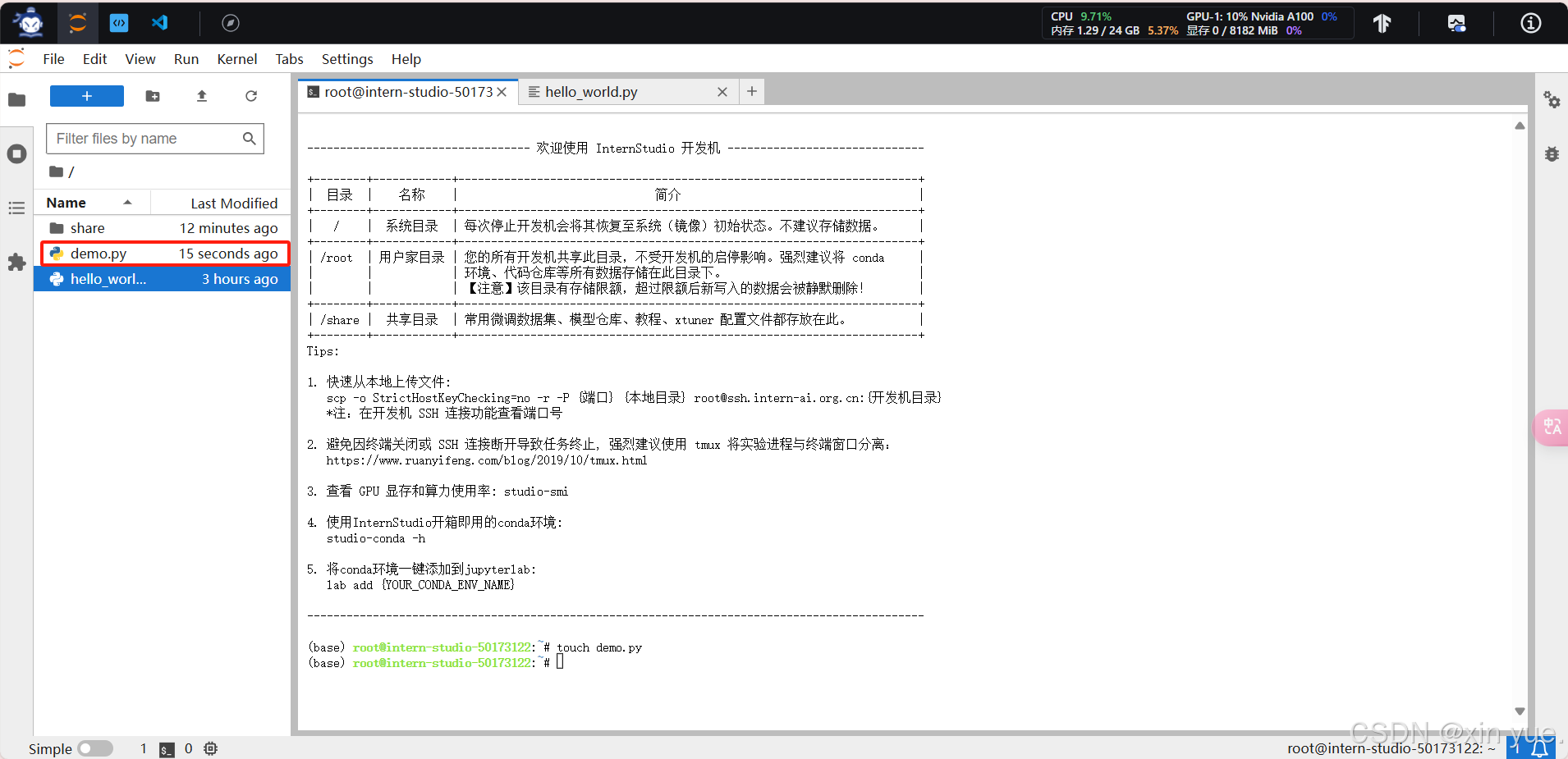Viewport: 1568px width, 759px height.
Task: Open the property inspector on the right sidebar
Action: click(1552, 100)
